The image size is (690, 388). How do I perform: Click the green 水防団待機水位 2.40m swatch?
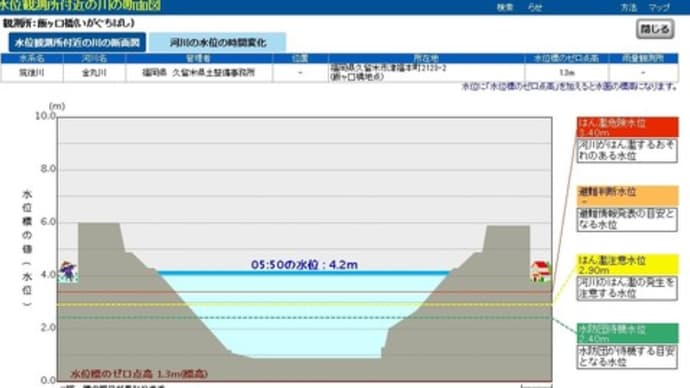tap(627, 333)
